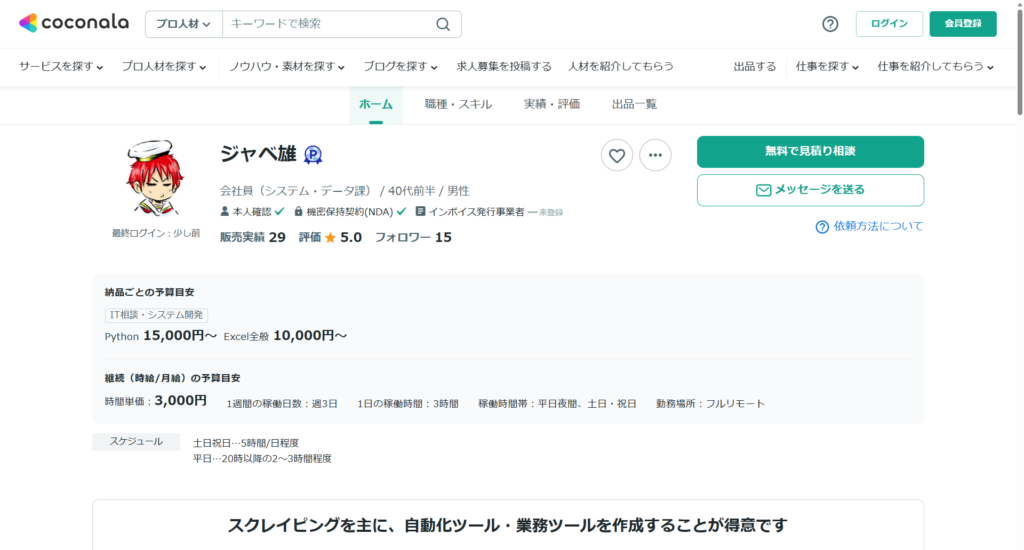
Task: Click the coconala logo
Action: click(x=75, y=23)
